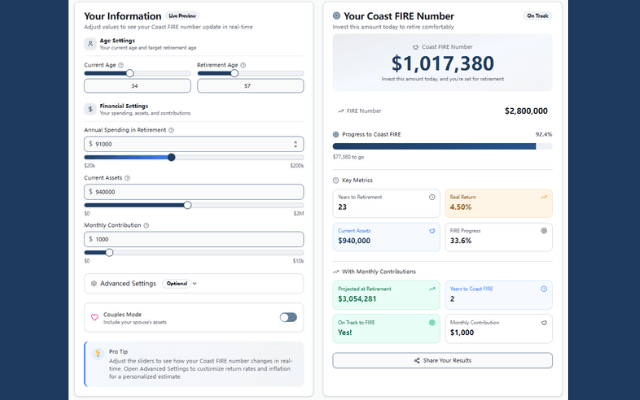Click the Advanced Settings chevron arrow

point(195,284)
